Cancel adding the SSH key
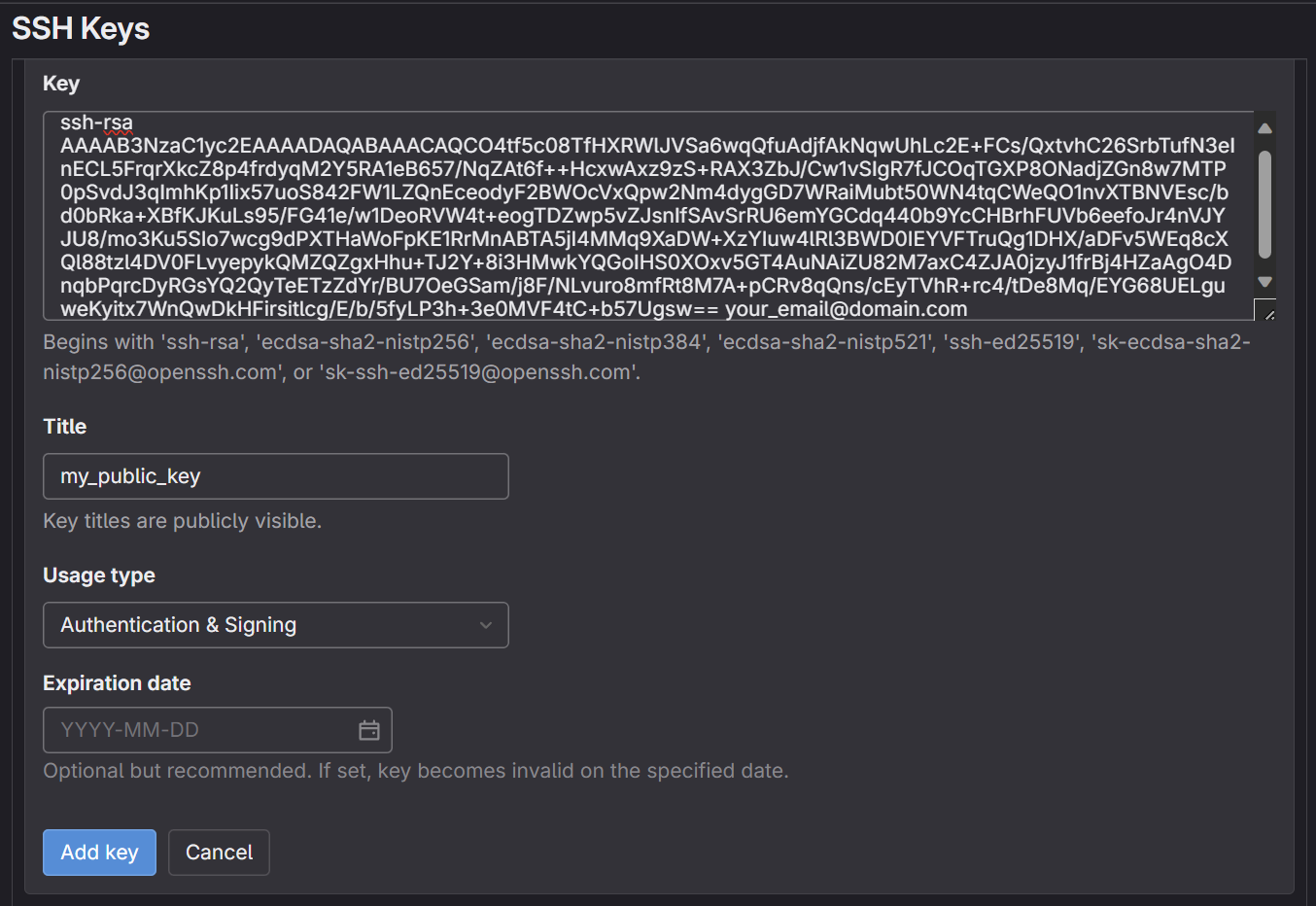Viewport: 1316px width, 906px height. pyautogui.click(x=219, y=853)
